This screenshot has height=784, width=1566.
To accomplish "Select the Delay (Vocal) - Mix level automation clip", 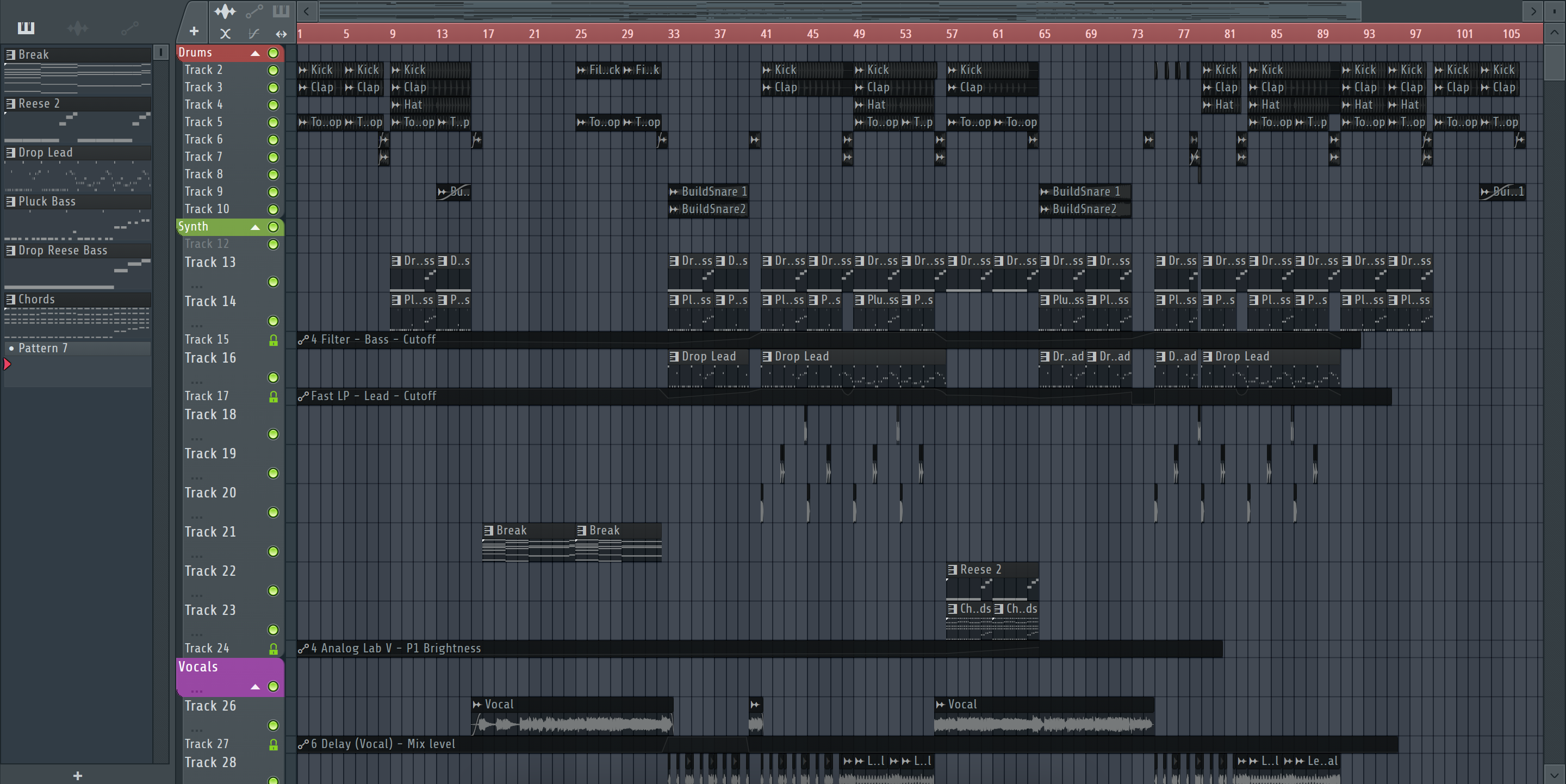I will coord(848,744).
